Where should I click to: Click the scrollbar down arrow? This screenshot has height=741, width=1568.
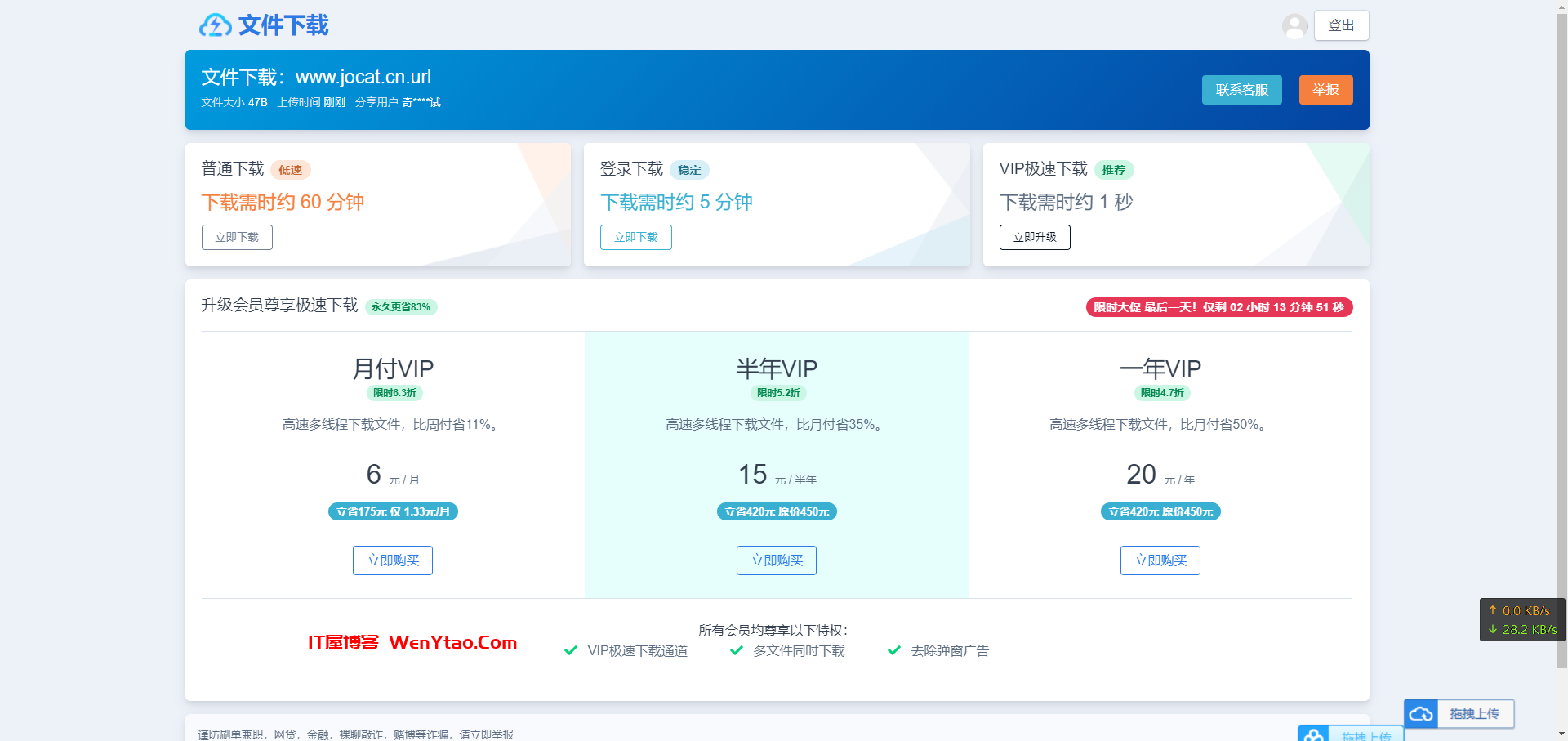[x=1561, y=734]
